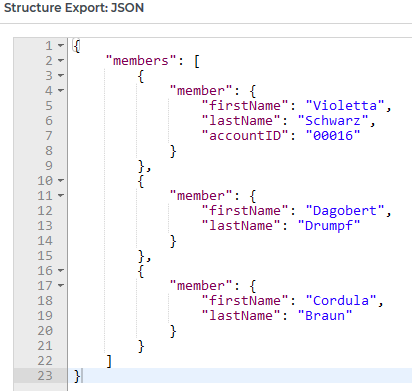
Task: Select line number 23 in the gutter
Action: [x=45, y=376]
